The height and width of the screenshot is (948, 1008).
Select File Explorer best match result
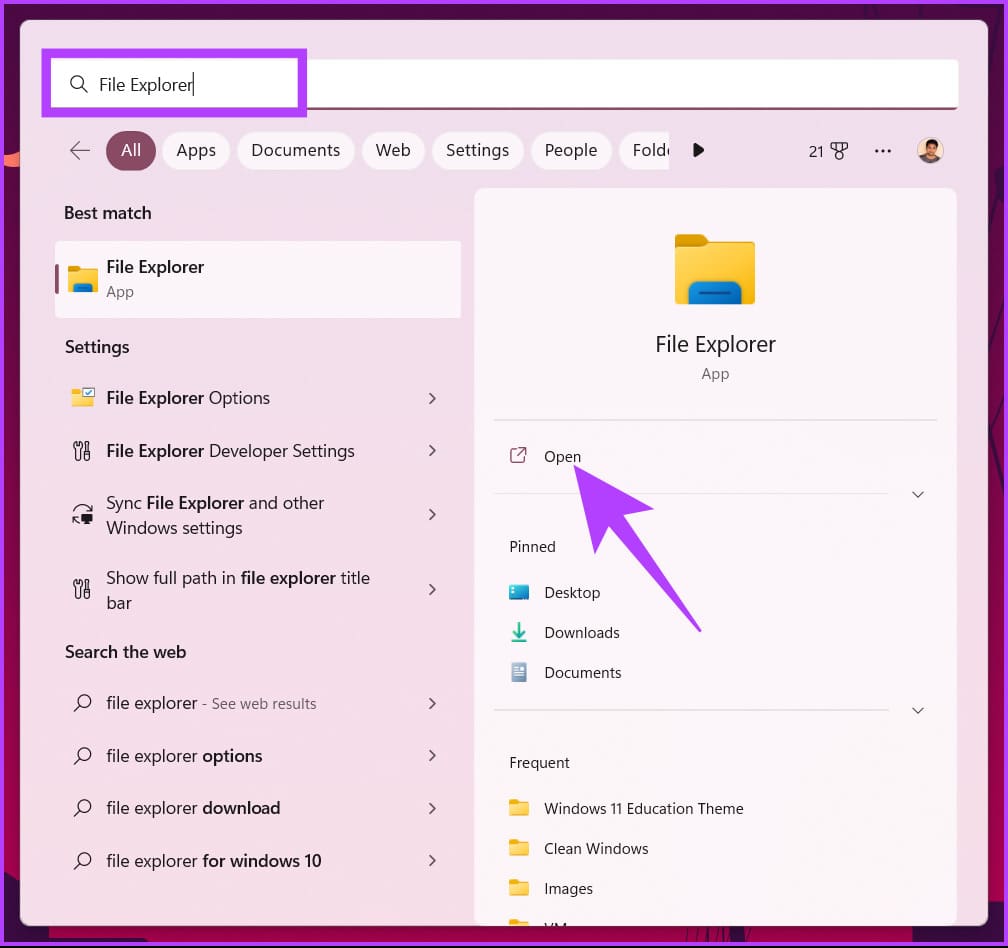pos(258,279)
